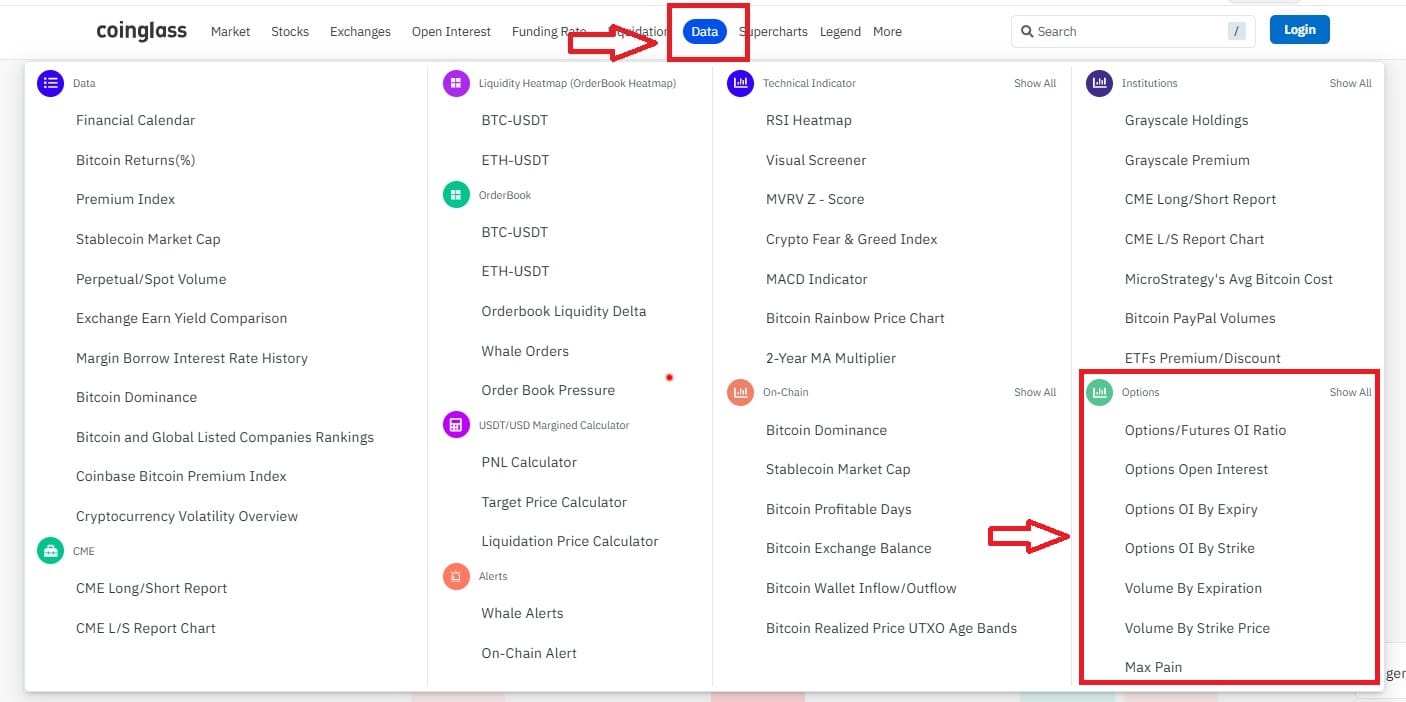
Task: Open Margin Borrow Interest Rate History
Action: click(x=192, y=358)
